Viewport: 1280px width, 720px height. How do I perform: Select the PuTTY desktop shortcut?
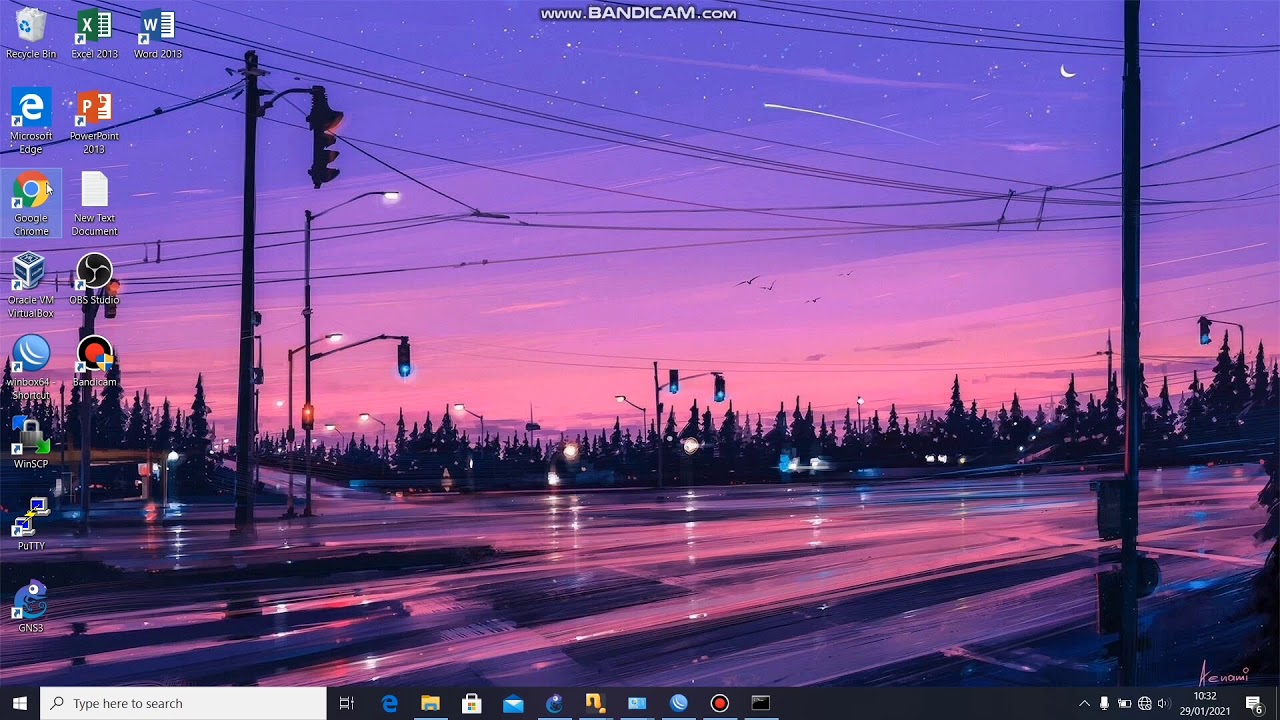point(31,526)
